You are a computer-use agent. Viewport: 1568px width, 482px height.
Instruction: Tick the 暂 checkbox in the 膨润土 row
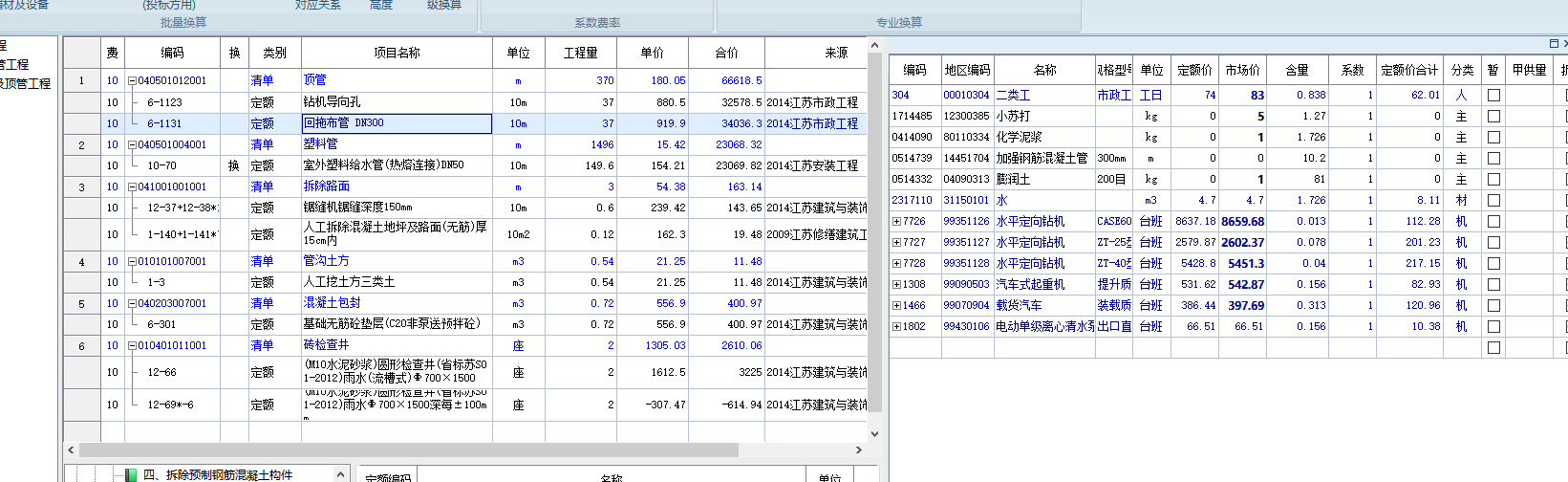pos(1493,179)
